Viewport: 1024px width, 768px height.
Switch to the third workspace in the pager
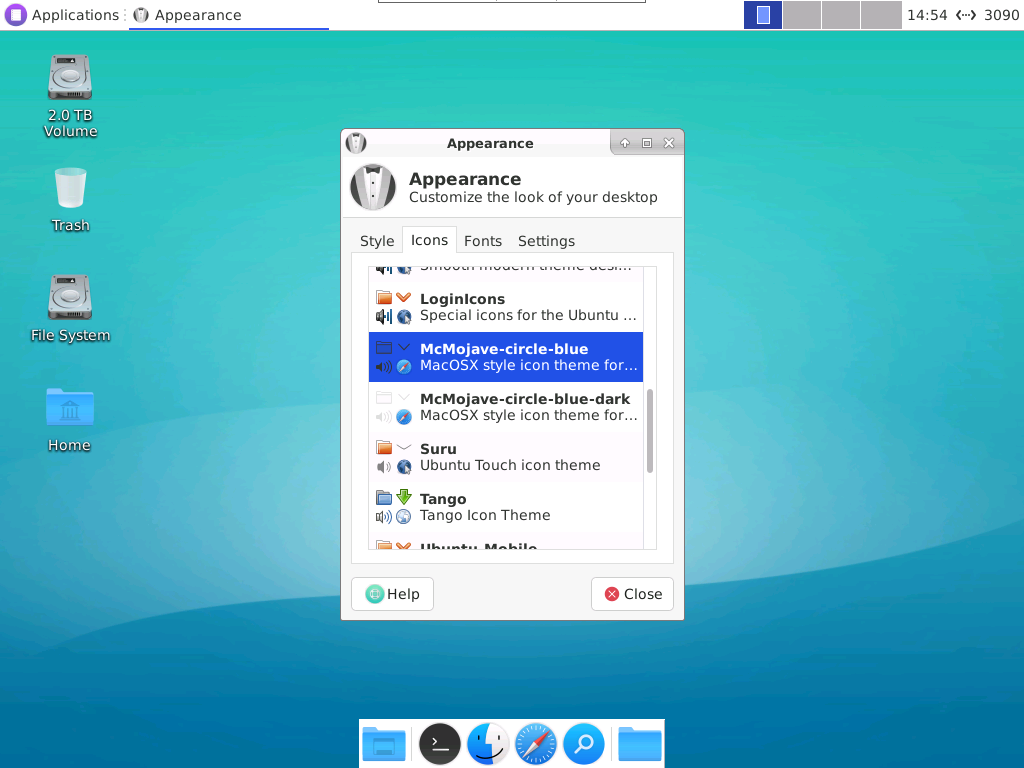840,14
